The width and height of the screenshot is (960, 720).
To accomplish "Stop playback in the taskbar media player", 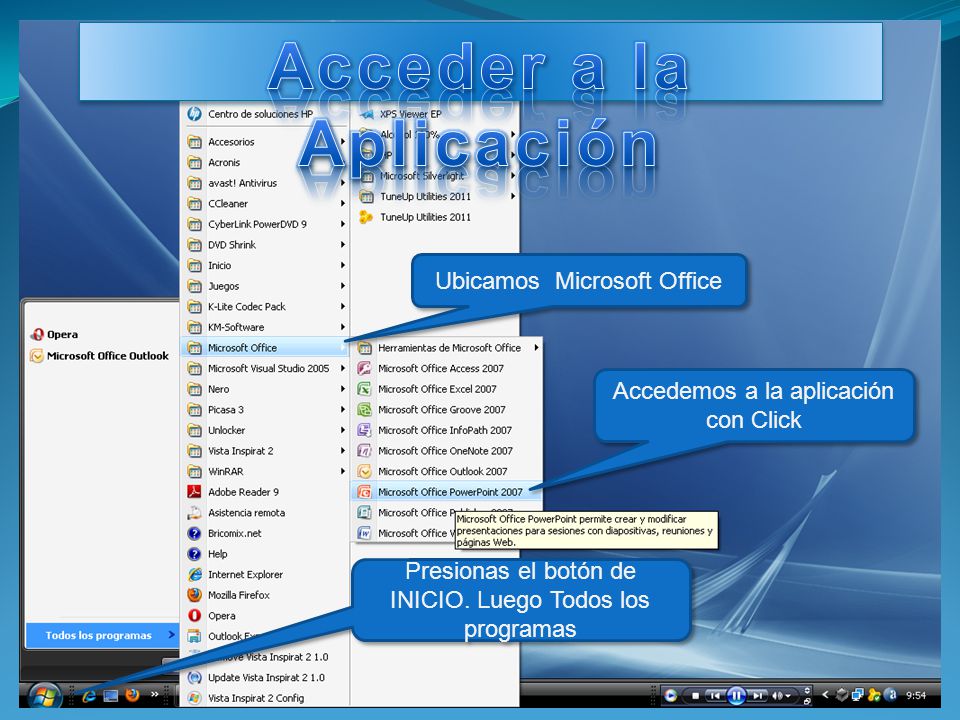I will tap(695, 696).
